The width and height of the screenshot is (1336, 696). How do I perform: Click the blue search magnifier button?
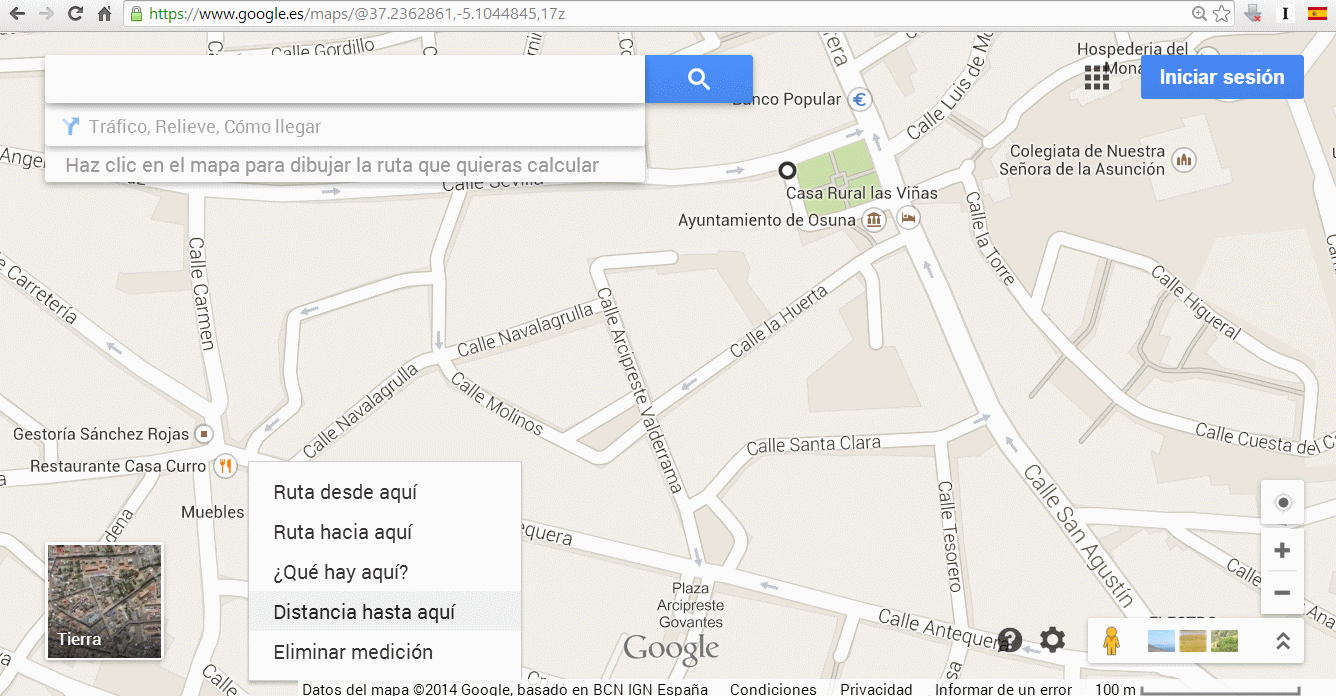point(698,79)
